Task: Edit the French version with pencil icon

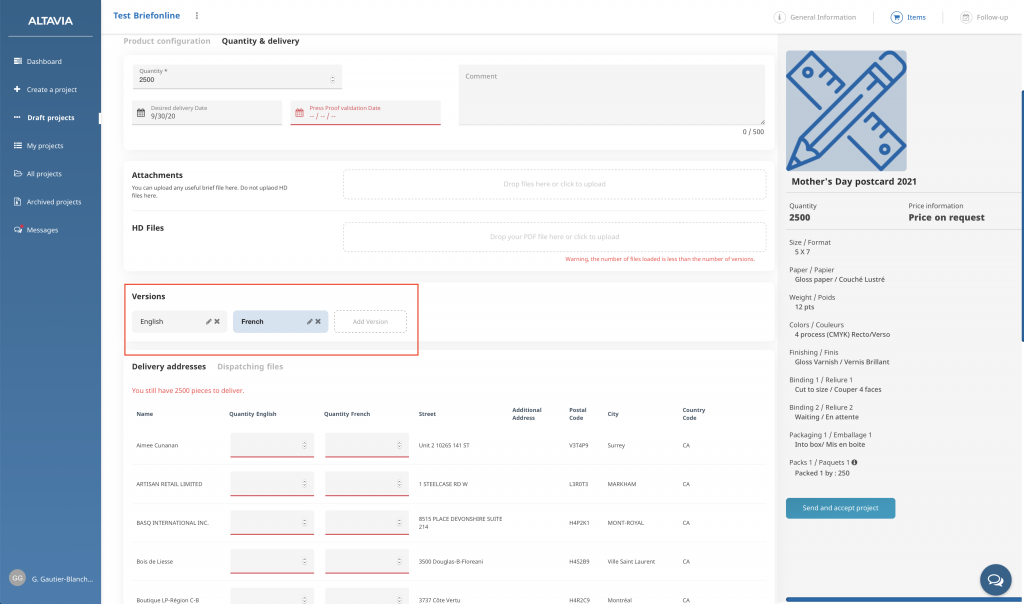Action: 310,321
